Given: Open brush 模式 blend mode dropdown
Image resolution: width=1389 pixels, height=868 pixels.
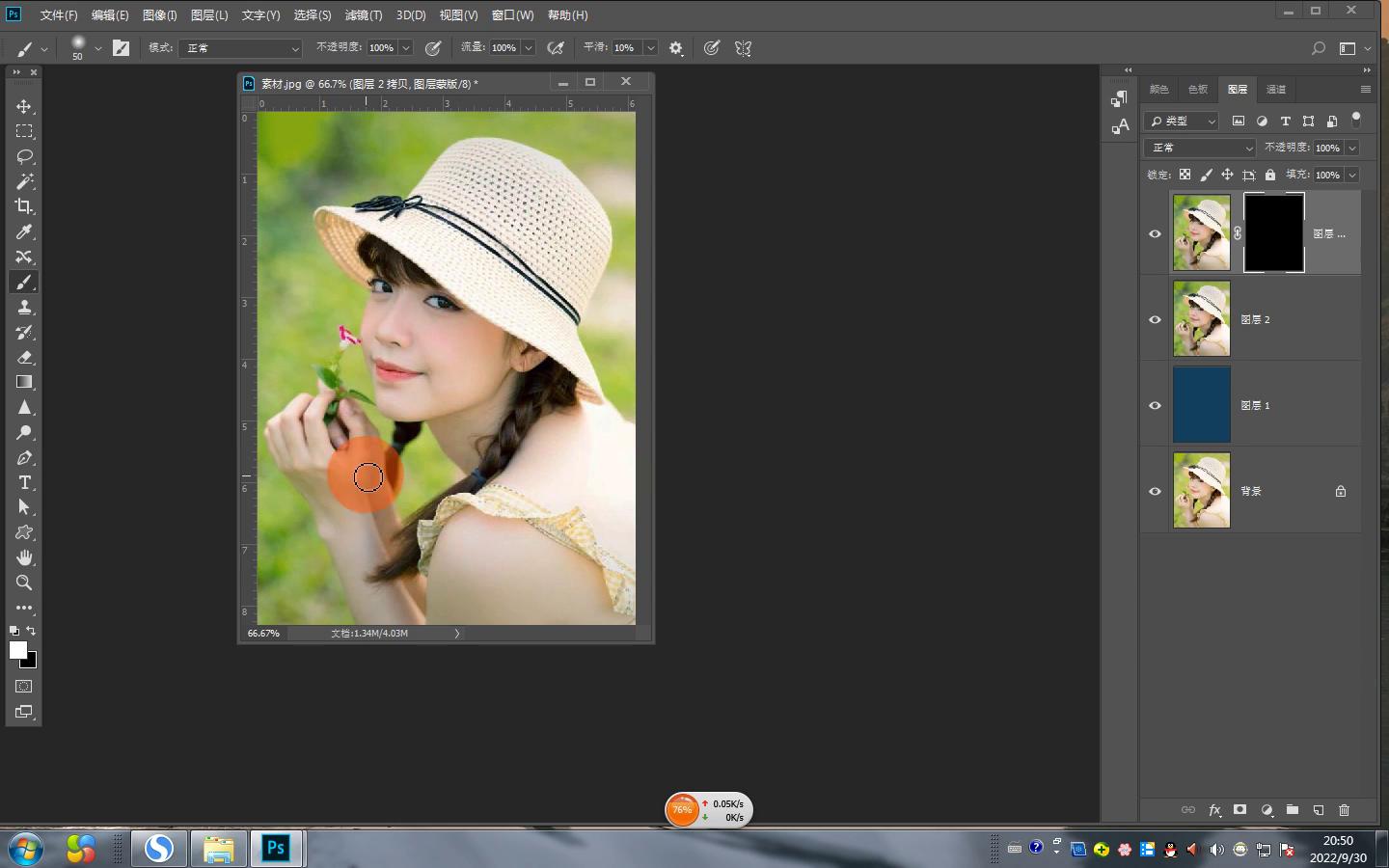Looking at the screenshot, I should pyautogui.click(x=240, y=48).
